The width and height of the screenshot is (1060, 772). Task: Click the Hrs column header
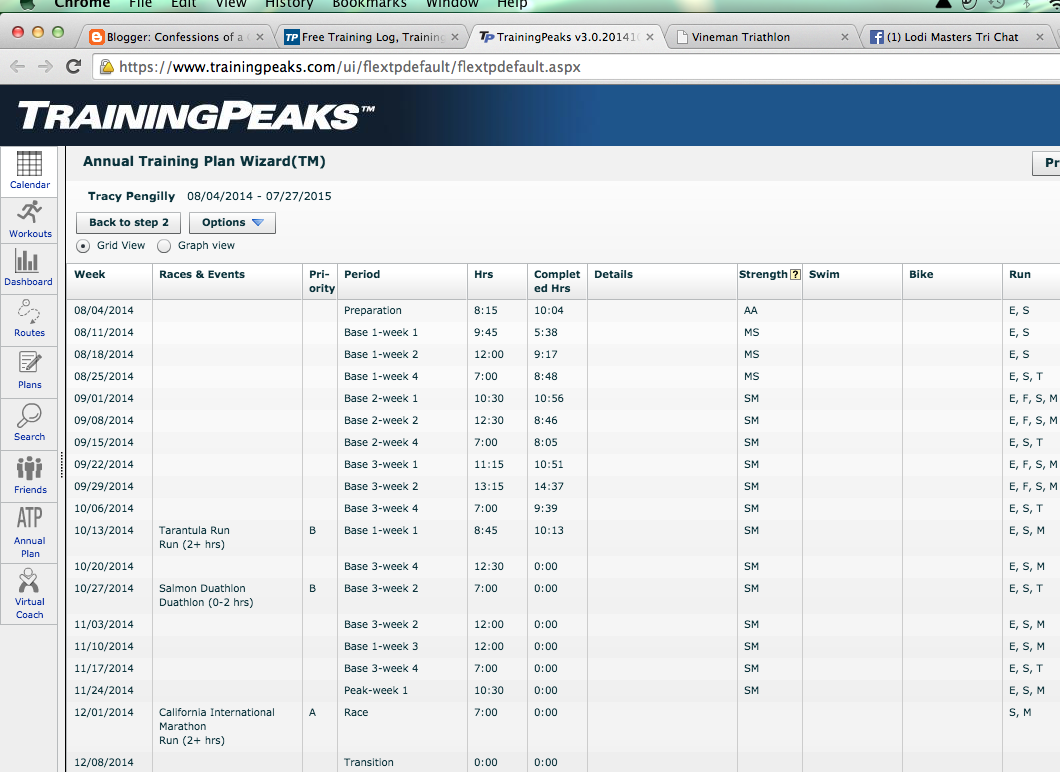pyautogui.click(x=497, y=281)
